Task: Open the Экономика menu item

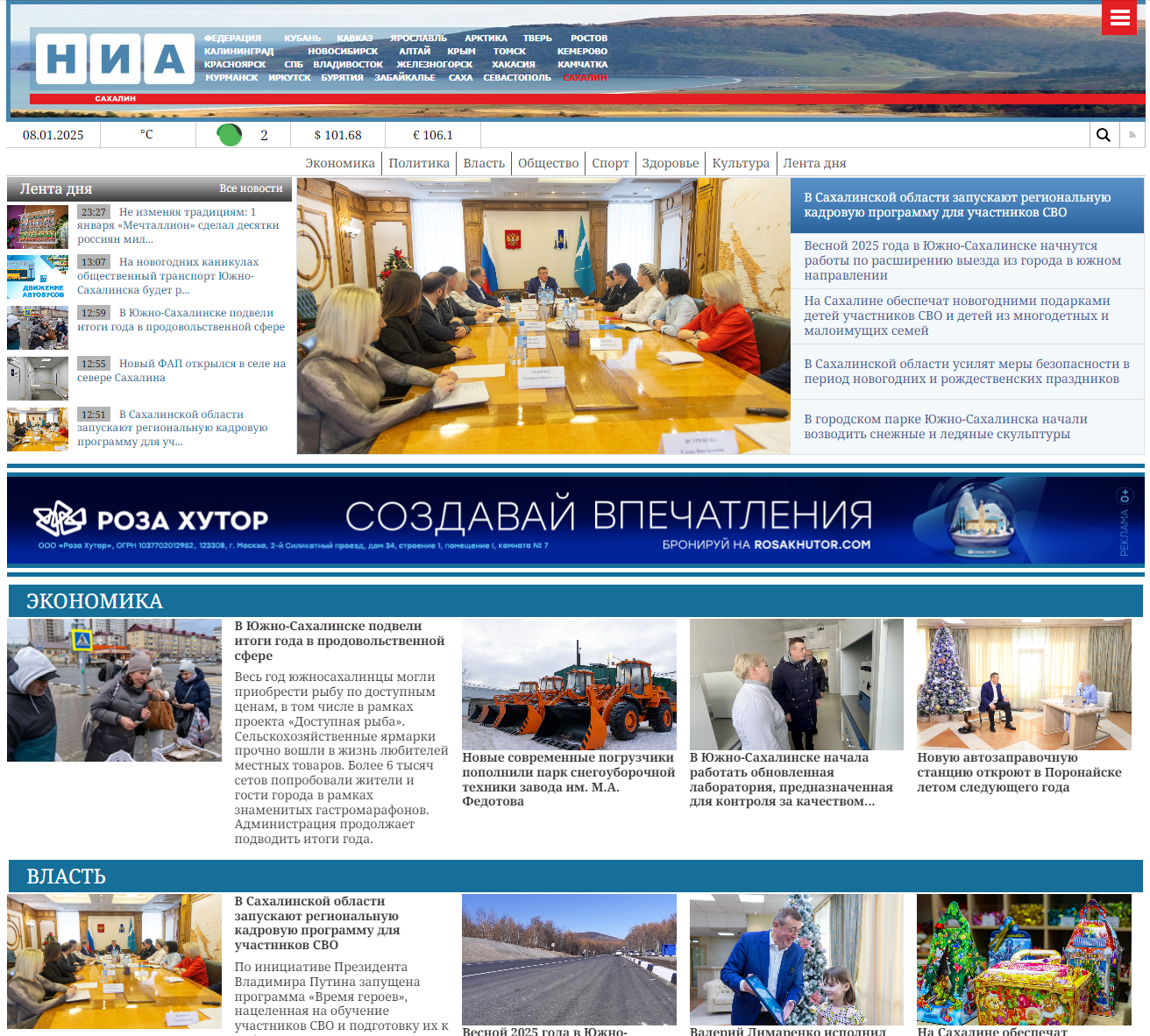Action: [340, 163]
